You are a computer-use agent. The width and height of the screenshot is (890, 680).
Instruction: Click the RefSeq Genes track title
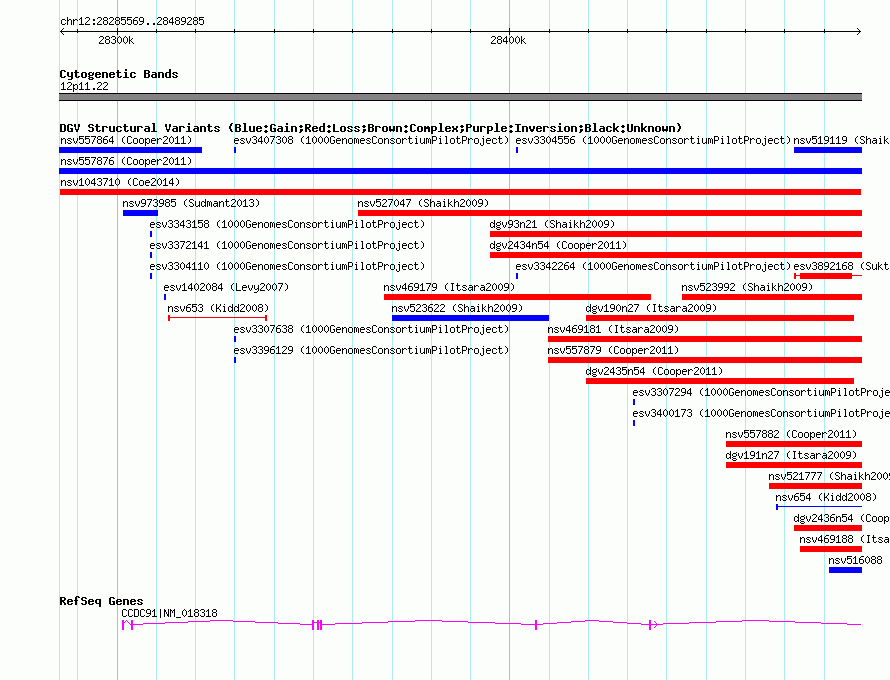coord(101,601)
